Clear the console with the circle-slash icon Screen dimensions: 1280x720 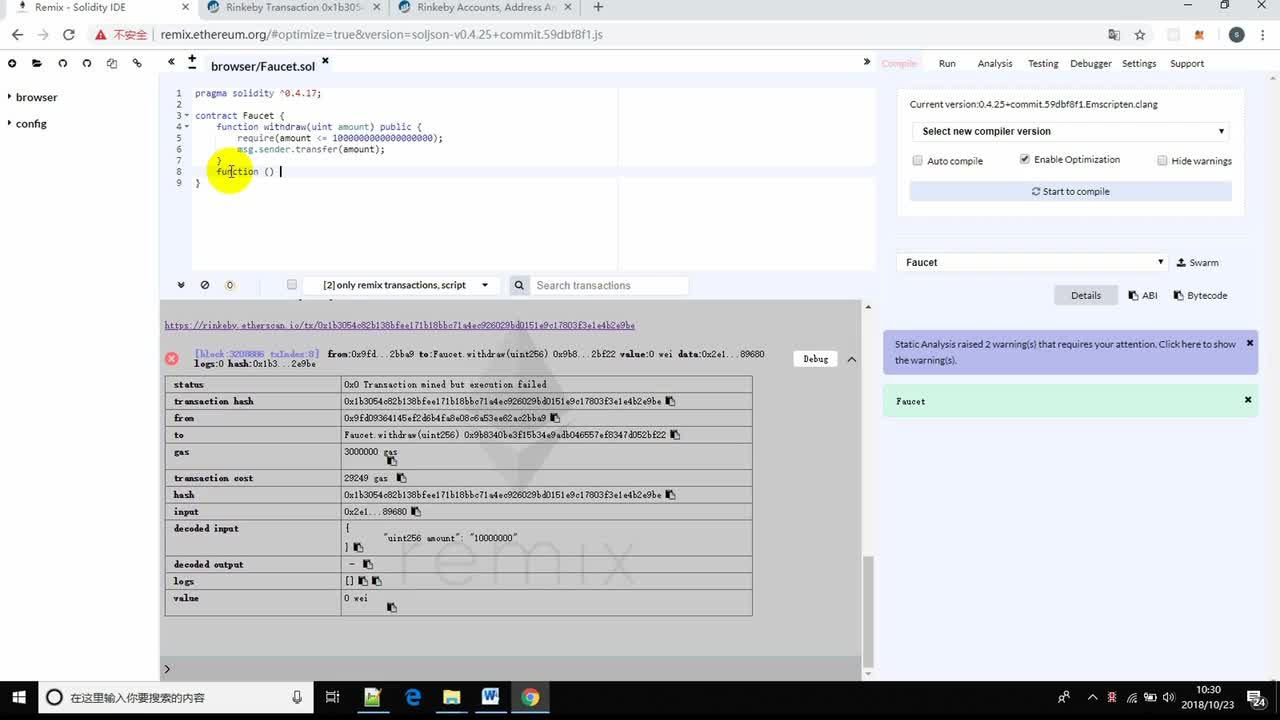205,285
